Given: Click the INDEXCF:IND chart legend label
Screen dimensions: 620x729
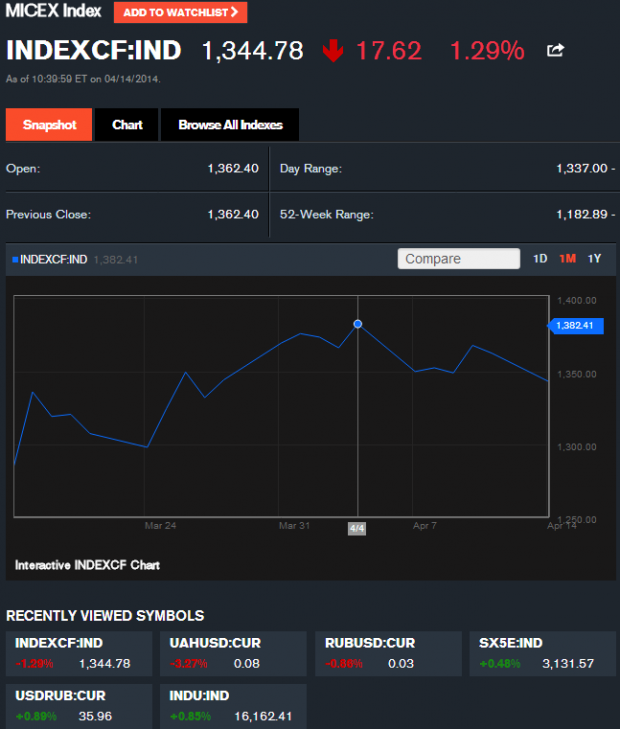Looking at the screenshot, I should (x=53, y=259).
